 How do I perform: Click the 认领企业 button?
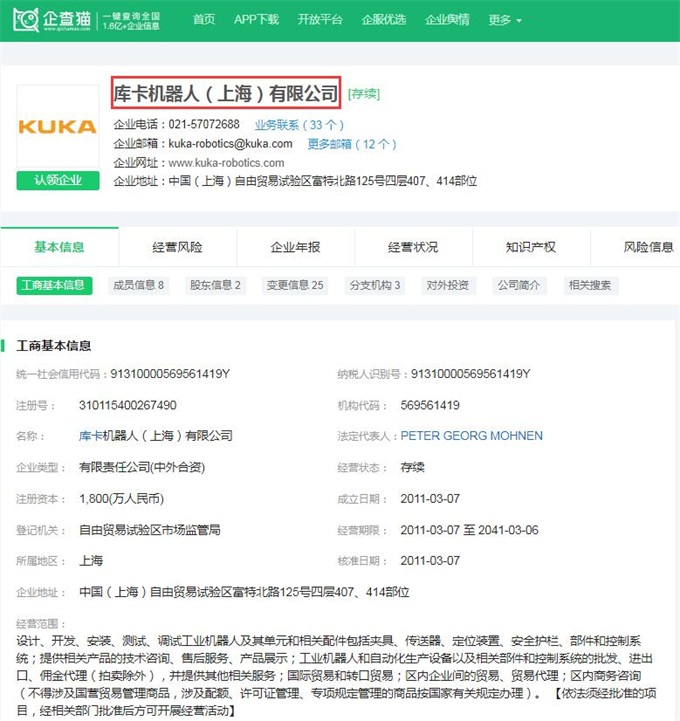(x=57, y=181)
